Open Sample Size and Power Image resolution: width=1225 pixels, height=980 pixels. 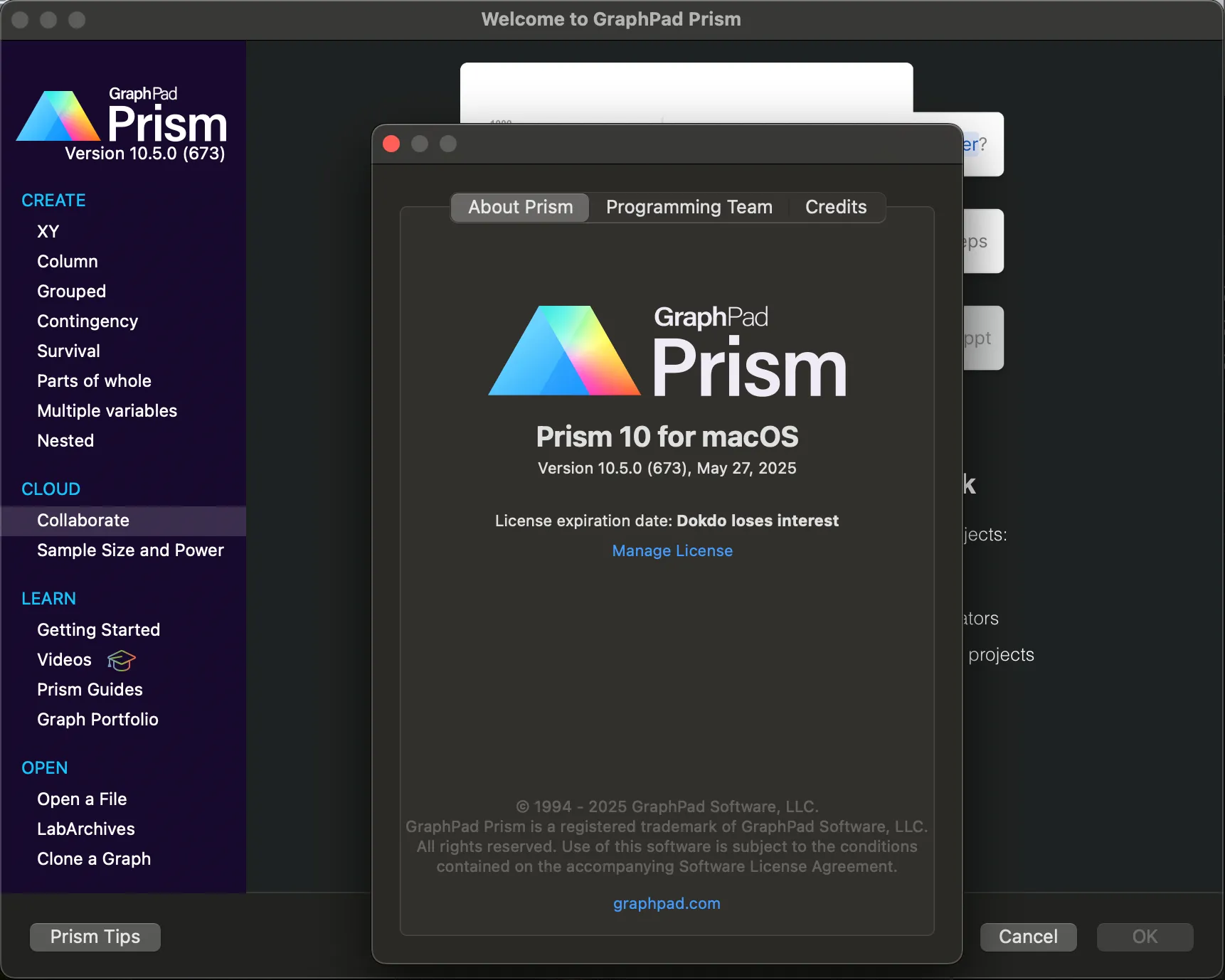(x=130, y=550)
